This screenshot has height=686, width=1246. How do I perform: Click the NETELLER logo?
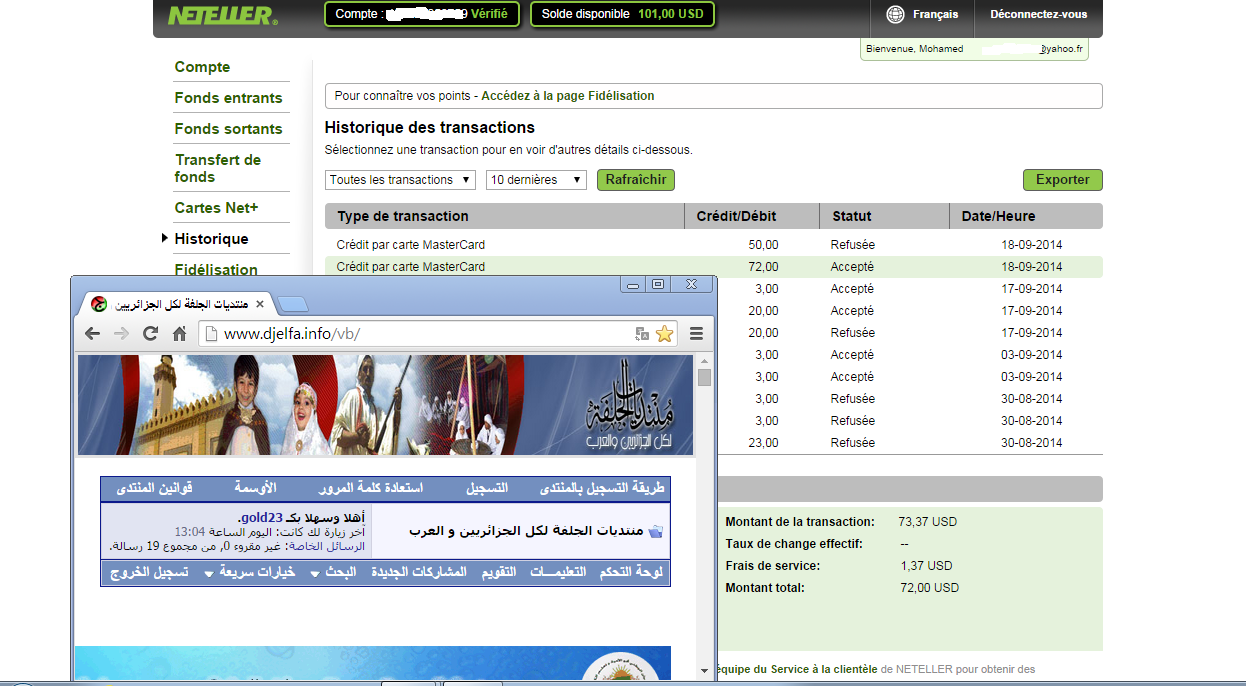(222, 15)
